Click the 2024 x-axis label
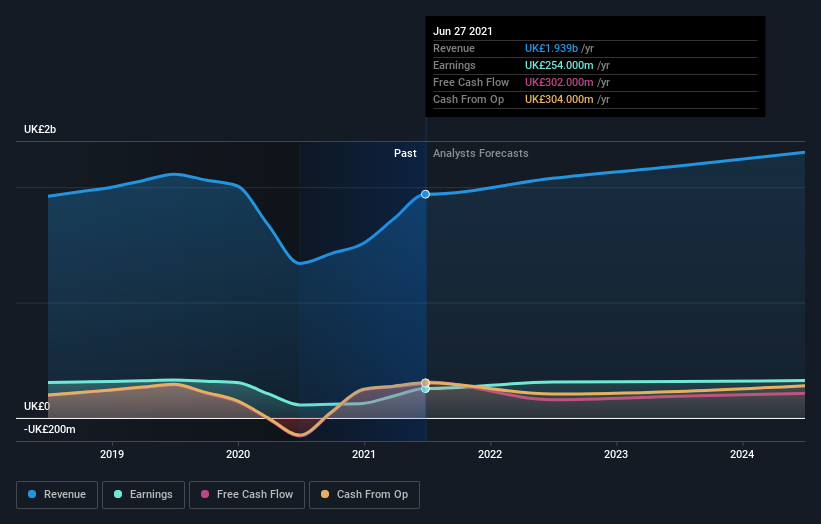 click(x=742, y=454)
